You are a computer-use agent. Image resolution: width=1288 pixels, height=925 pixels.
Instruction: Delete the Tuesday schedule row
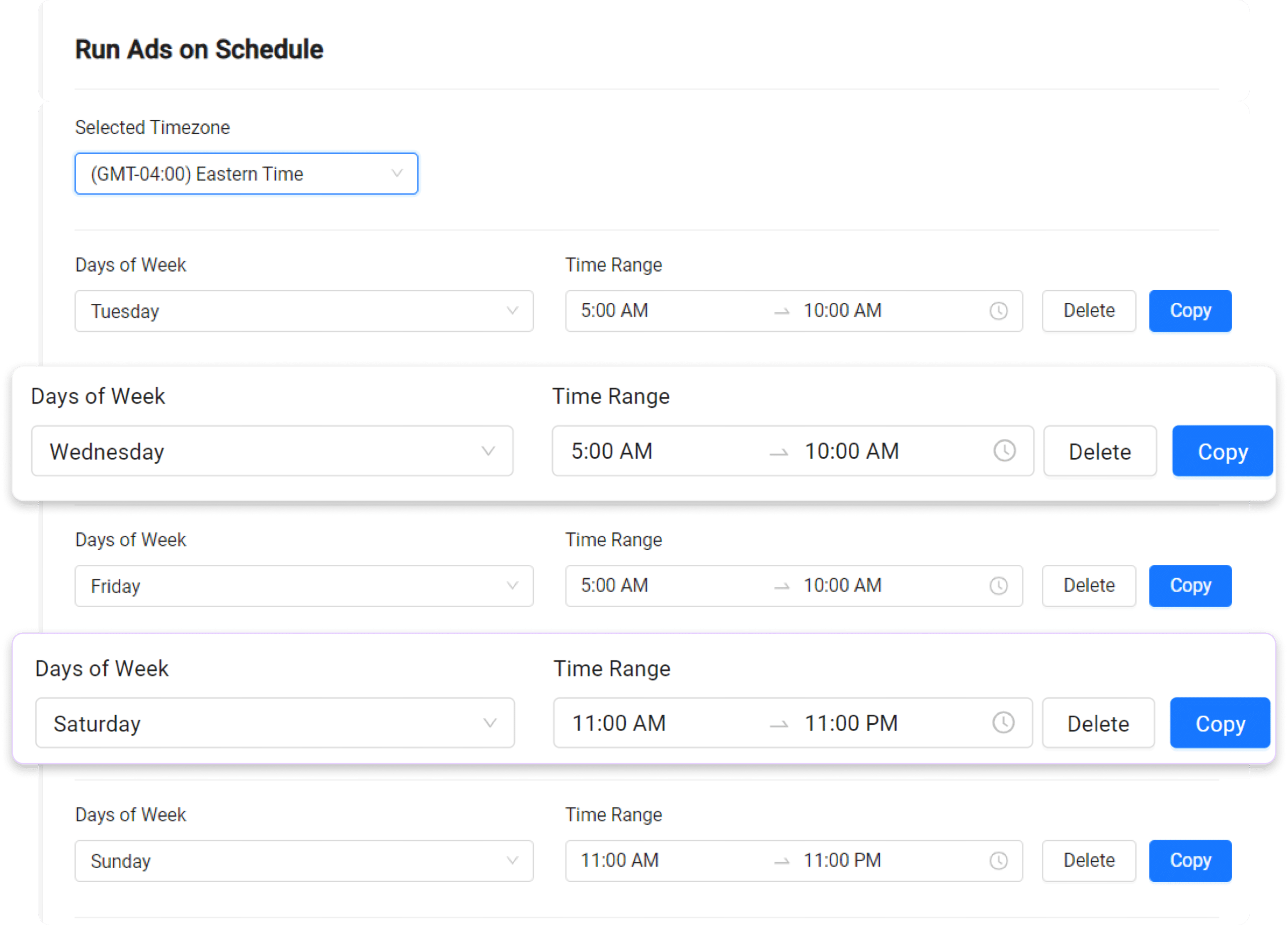(x=1089, y=311)
